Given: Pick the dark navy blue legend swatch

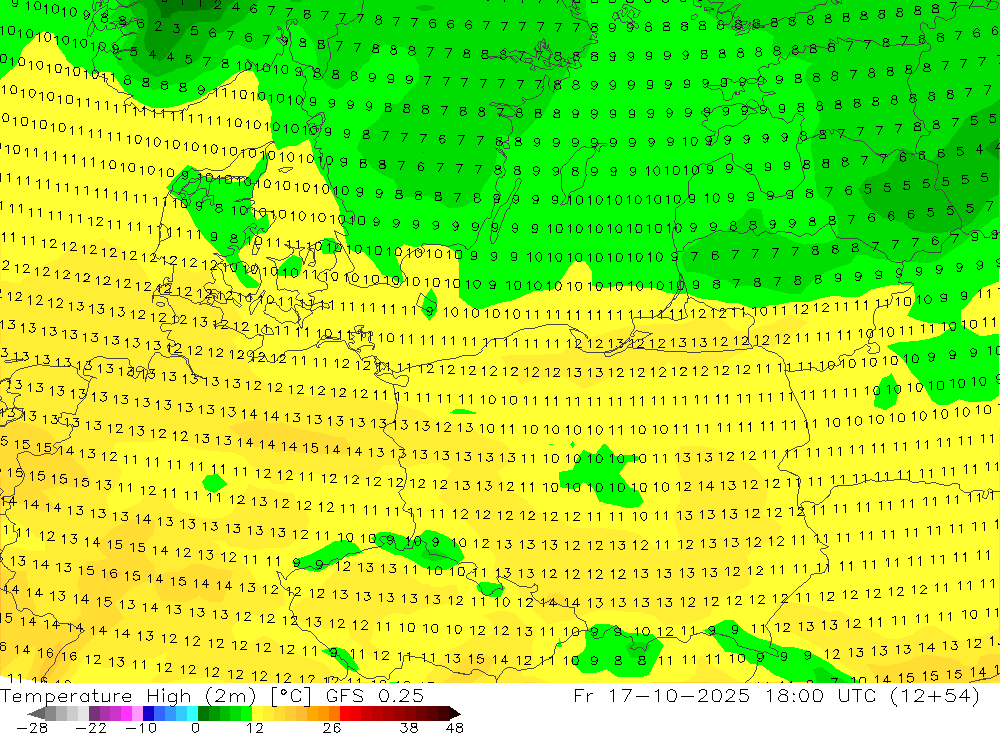Looking at the screenshot, I should 148,713.
